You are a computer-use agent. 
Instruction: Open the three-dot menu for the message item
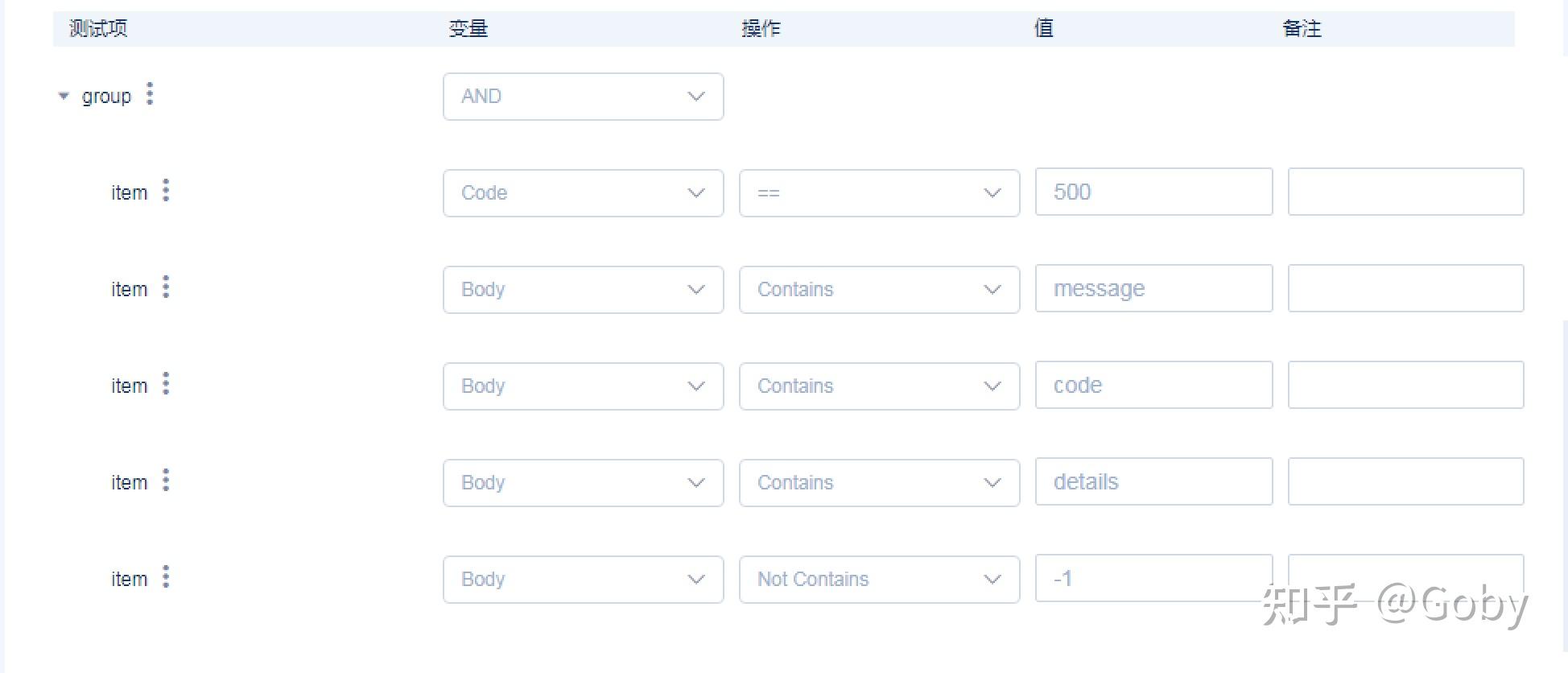click(166, 287)
